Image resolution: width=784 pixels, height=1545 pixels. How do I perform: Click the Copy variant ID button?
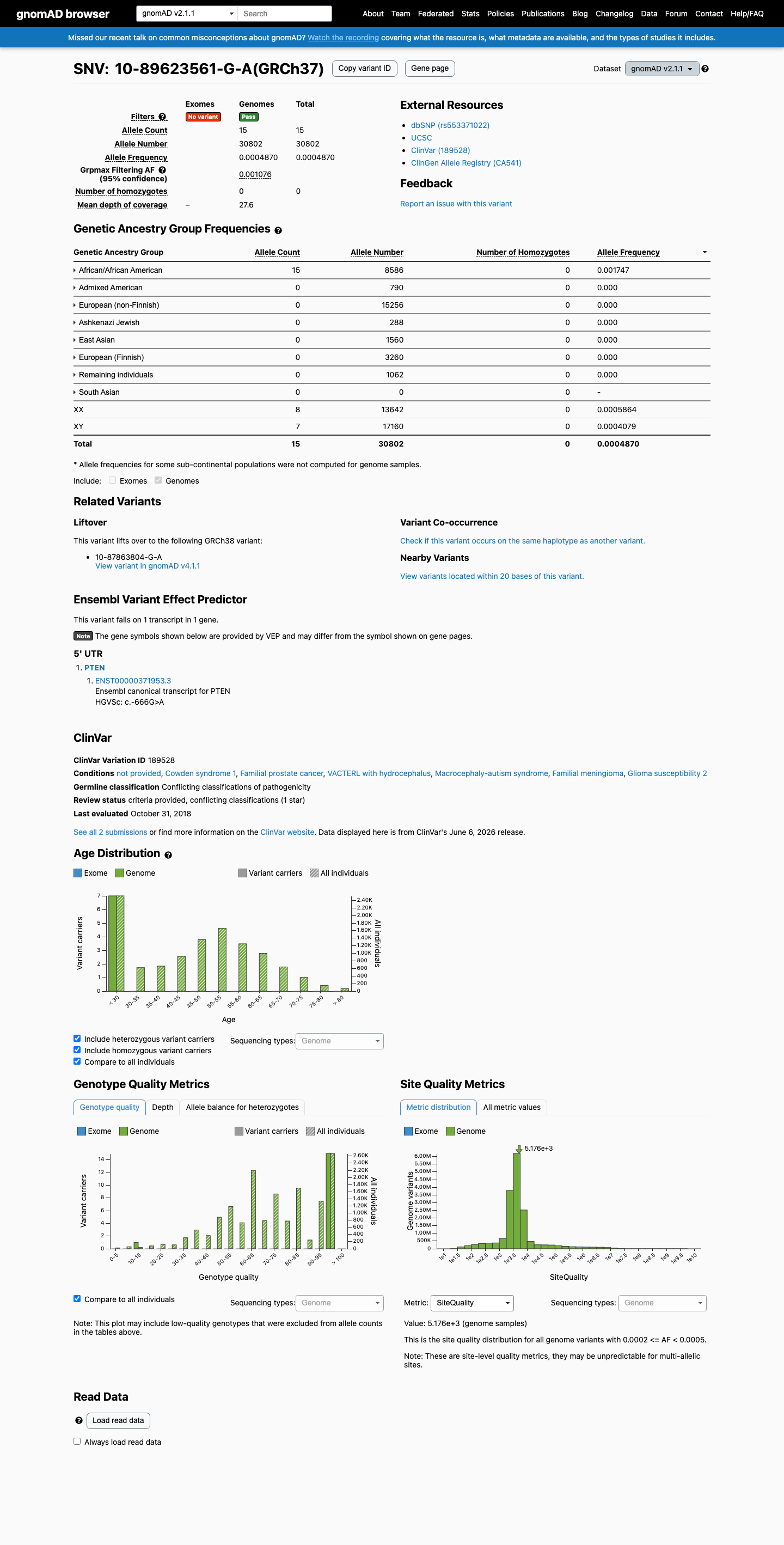364,69
